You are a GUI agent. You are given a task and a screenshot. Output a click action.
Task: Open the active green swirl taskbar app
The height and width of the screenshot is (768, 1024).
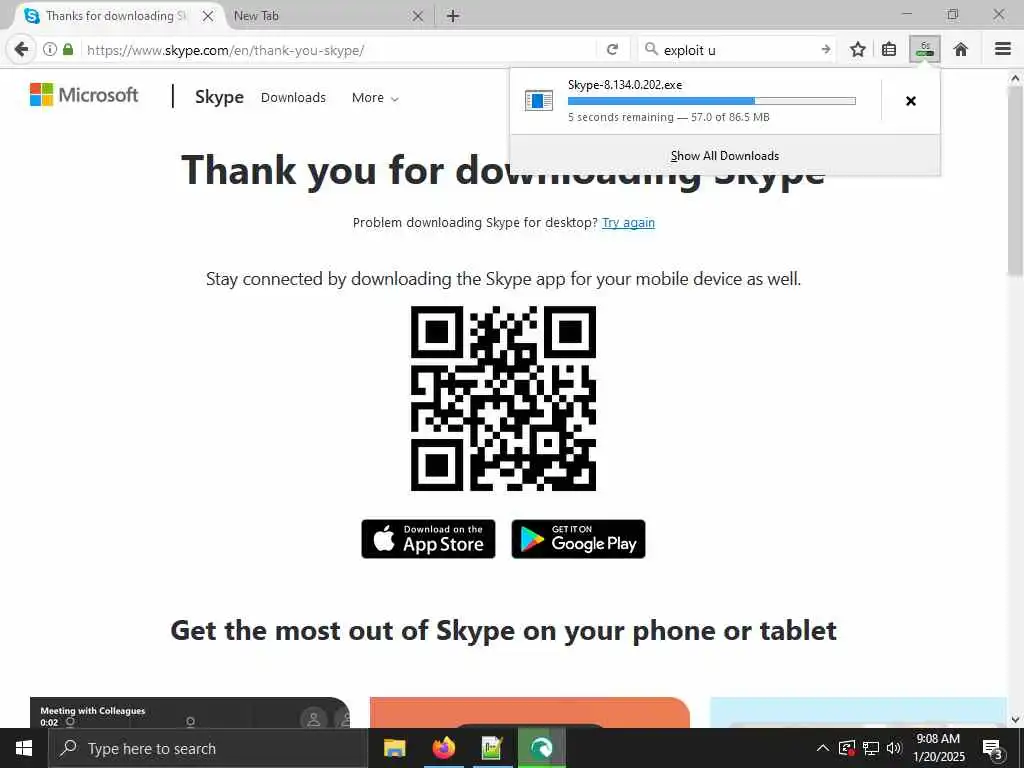point(541,748)
